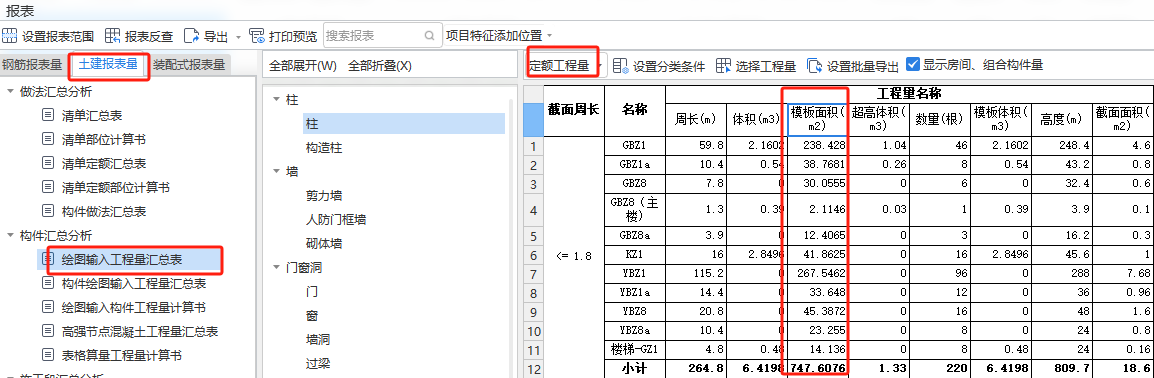
Task: Collapse the 门窗洞 category expander
Action: coord(276,268)
